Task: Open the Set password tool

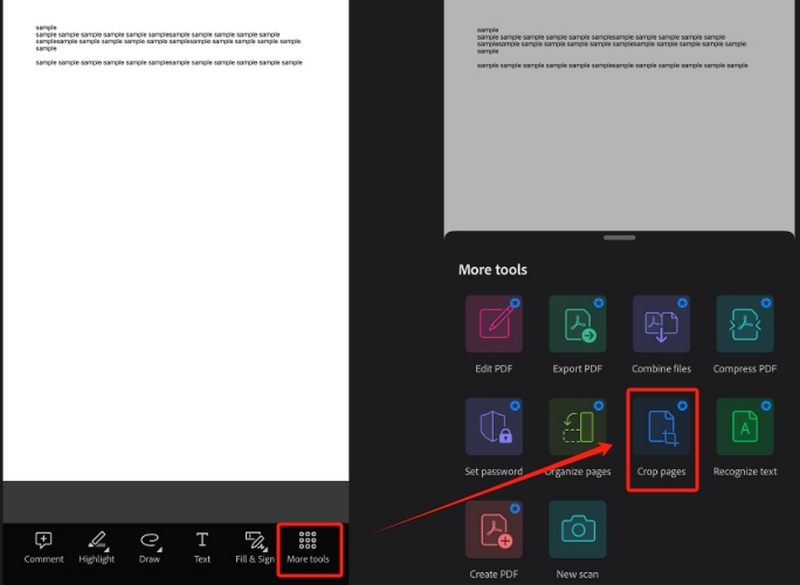Action: pyautogui.click(x=493, y=426)
